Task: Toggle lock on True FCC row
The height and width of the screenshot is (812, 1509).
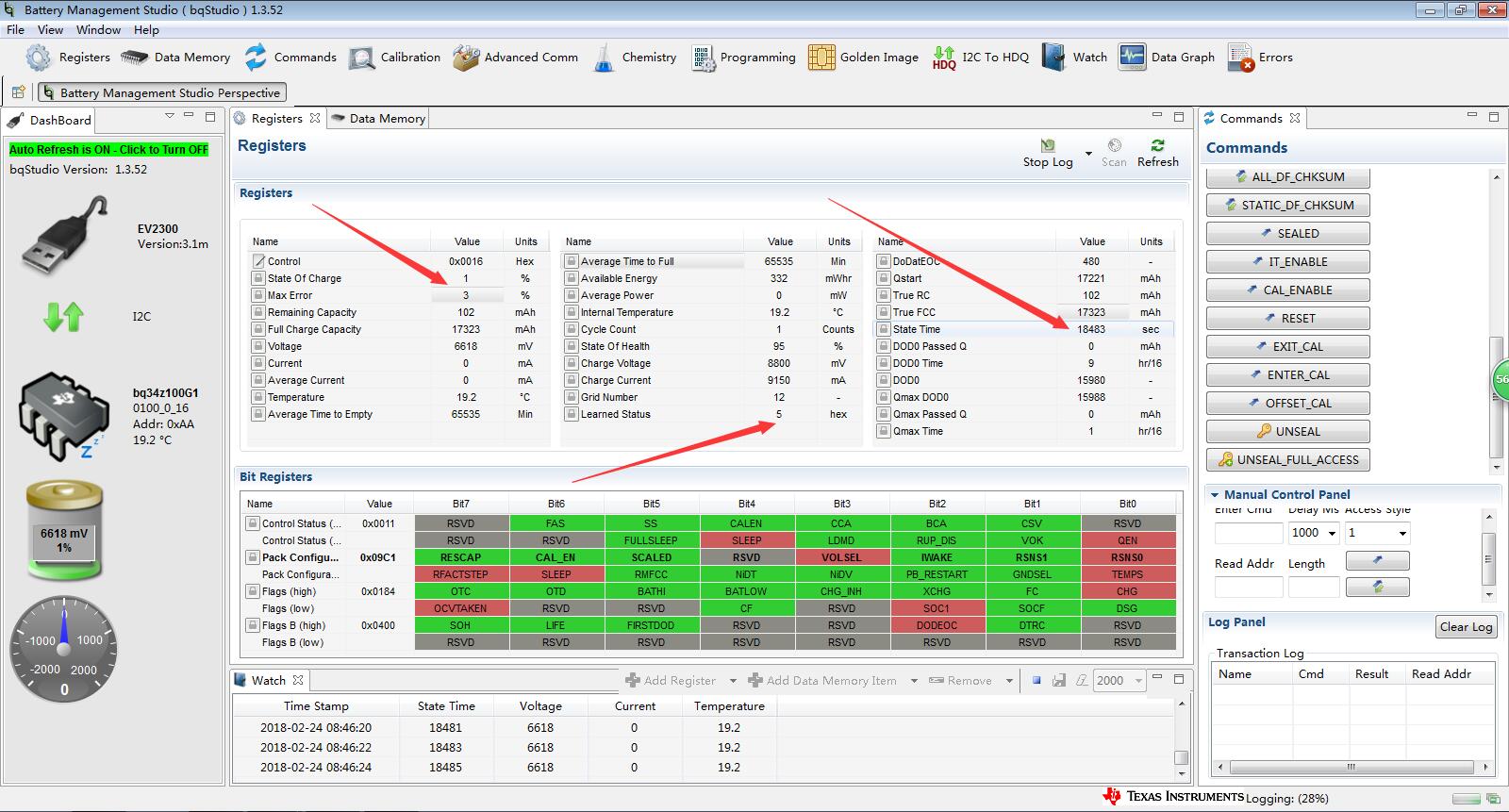Action: [x=884, y=312]
